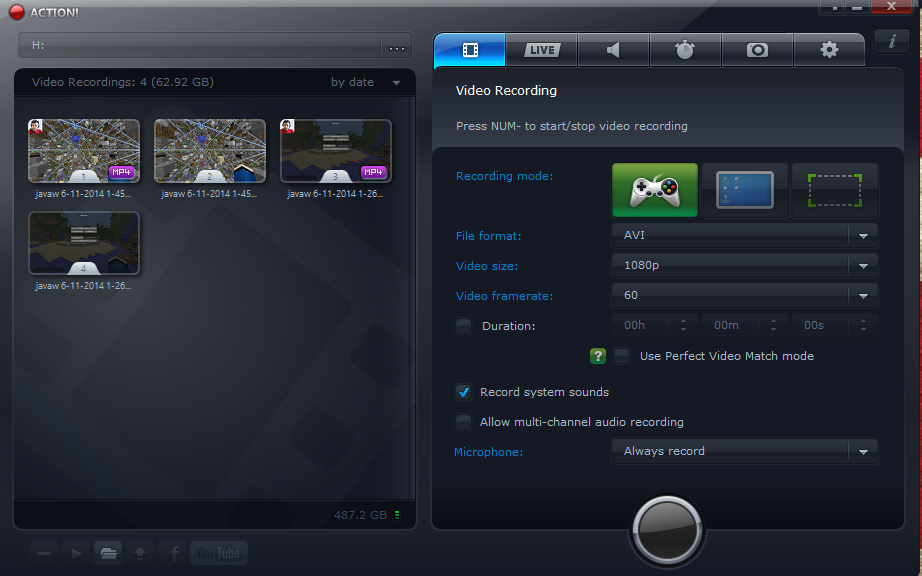Minimize the Action! window
Viewport: 922px width, 576px height.
(857, 6)
